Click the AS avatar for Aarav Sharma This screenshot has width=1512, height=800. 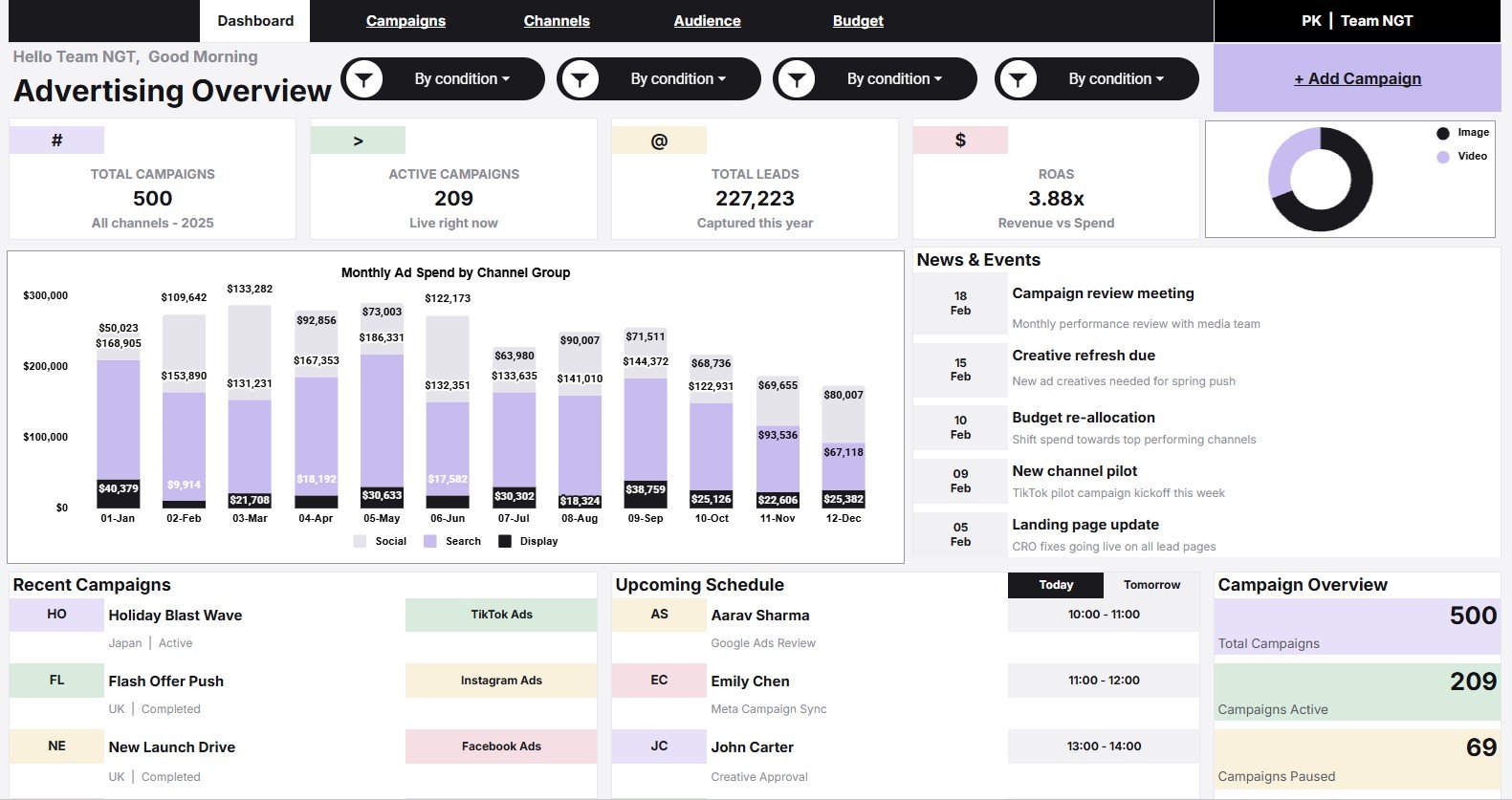point(659,615)
